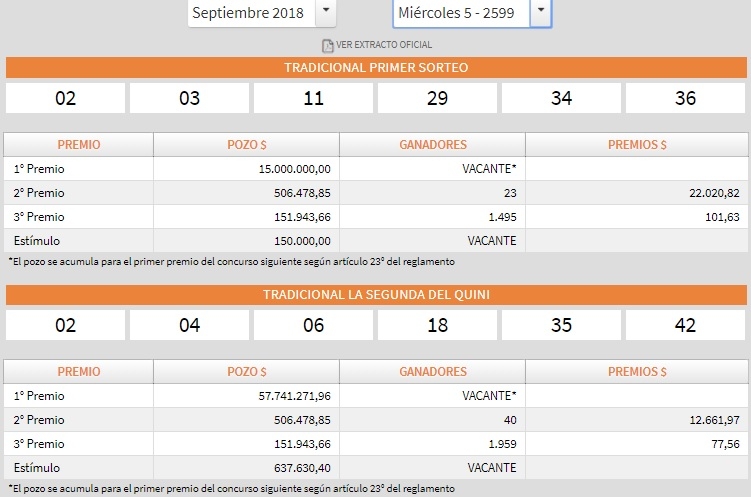The image size is (751, 497).
Task: Select number 29 in Primer Sorteo row
Action: 437,98
